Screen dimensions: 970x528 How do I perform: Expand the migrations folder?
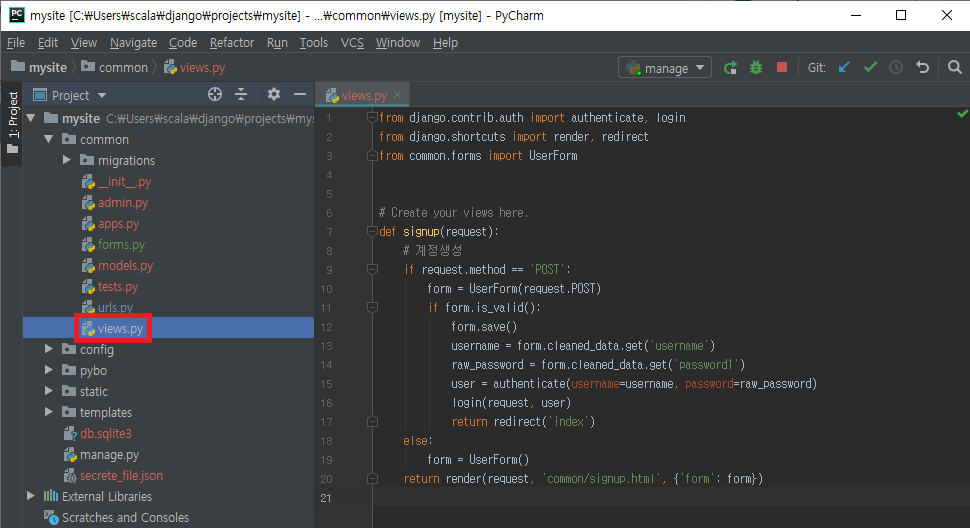pos(67,160)
